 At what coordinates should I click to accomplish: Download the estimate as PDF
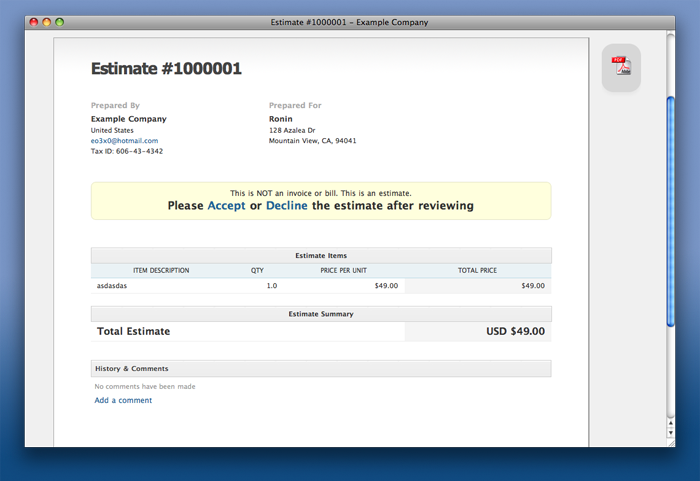(x=621, y=67)
